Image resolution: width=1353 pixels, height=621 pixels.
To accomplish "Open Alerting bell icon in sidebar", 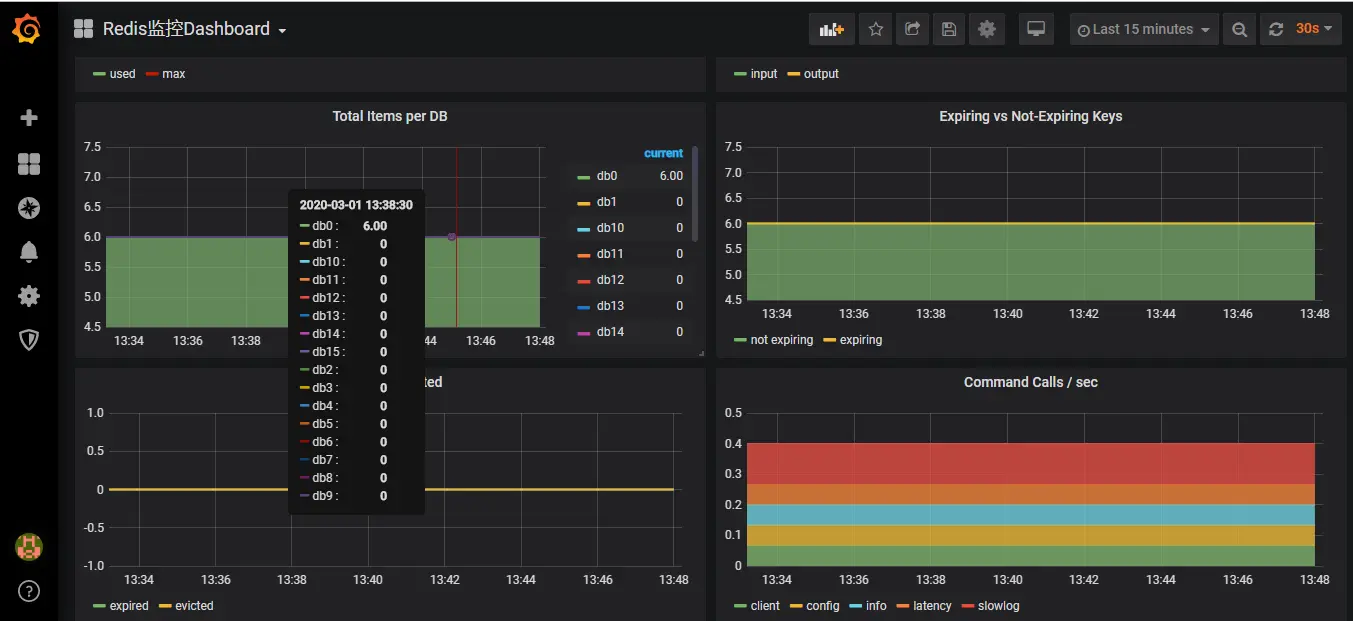I will pos(29,252).
